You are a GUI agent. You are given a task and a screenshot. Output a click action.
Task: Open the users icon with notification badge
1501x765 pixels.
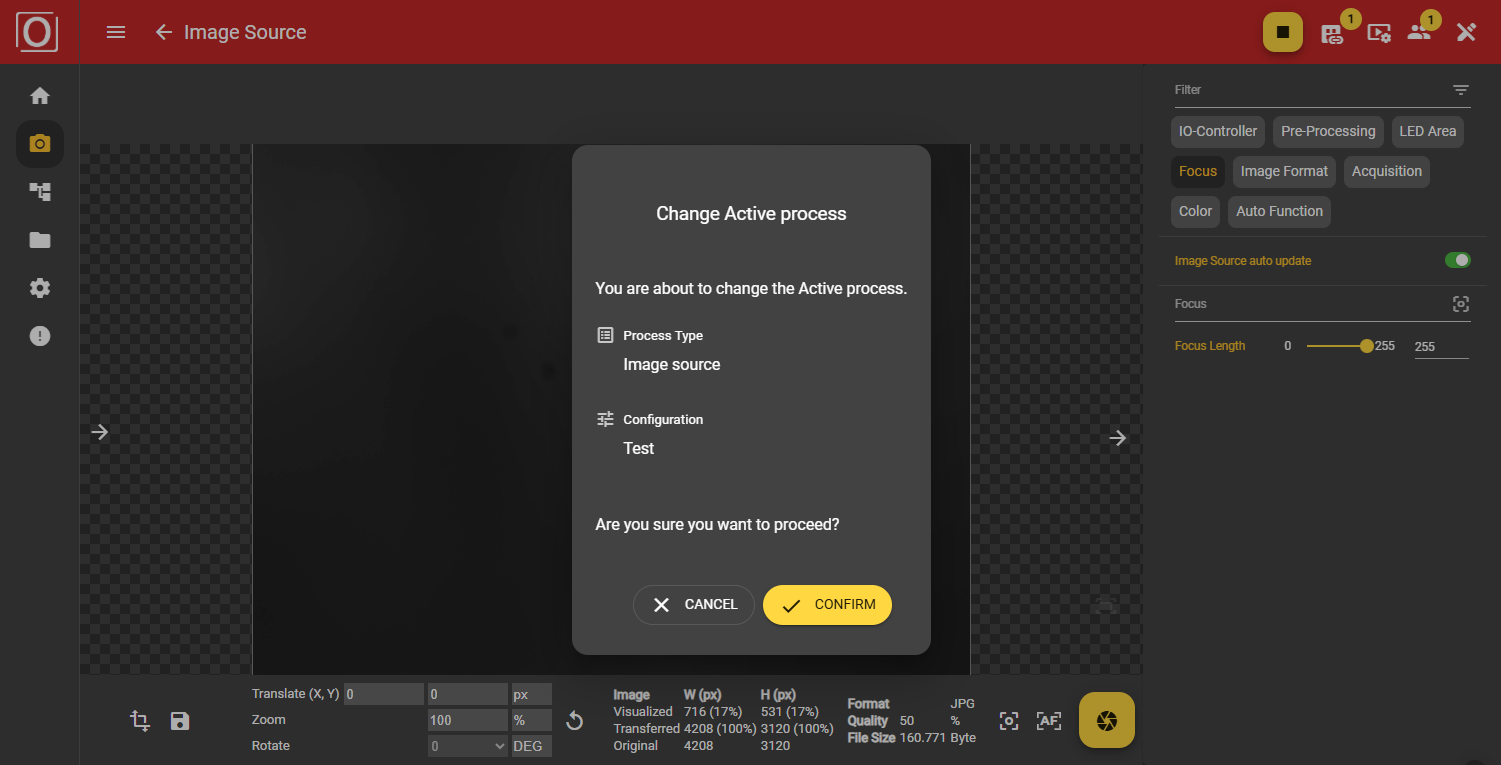click(1420, 32)
